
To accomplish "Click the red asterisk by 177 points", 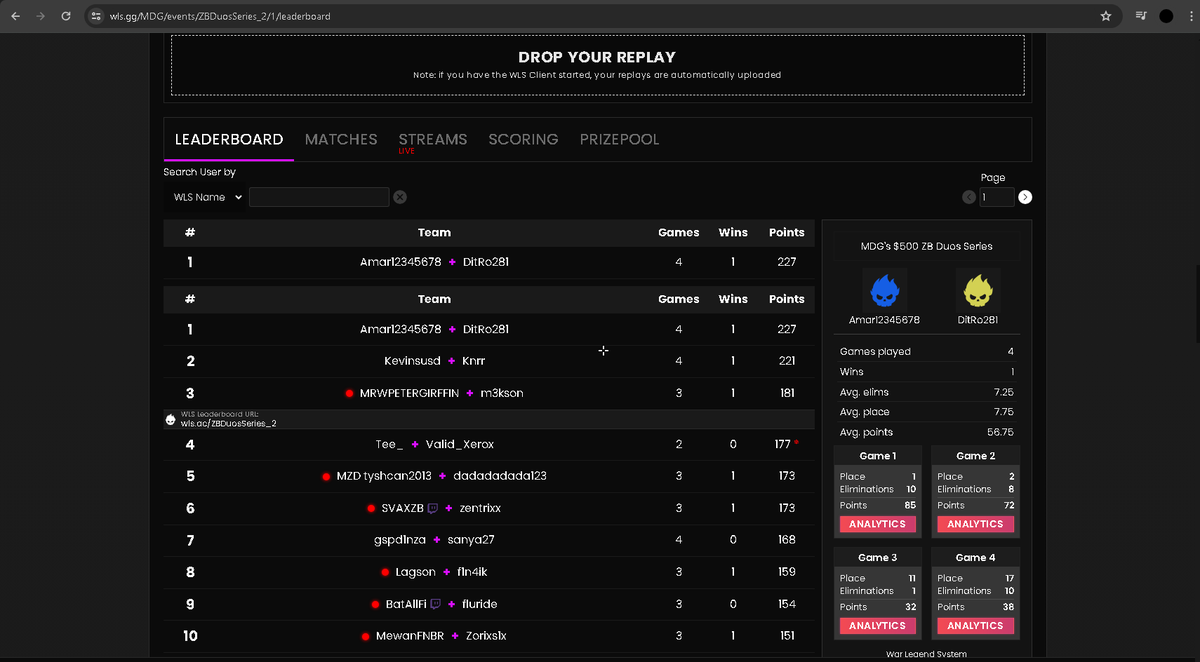I will click(x=796, y=442).
